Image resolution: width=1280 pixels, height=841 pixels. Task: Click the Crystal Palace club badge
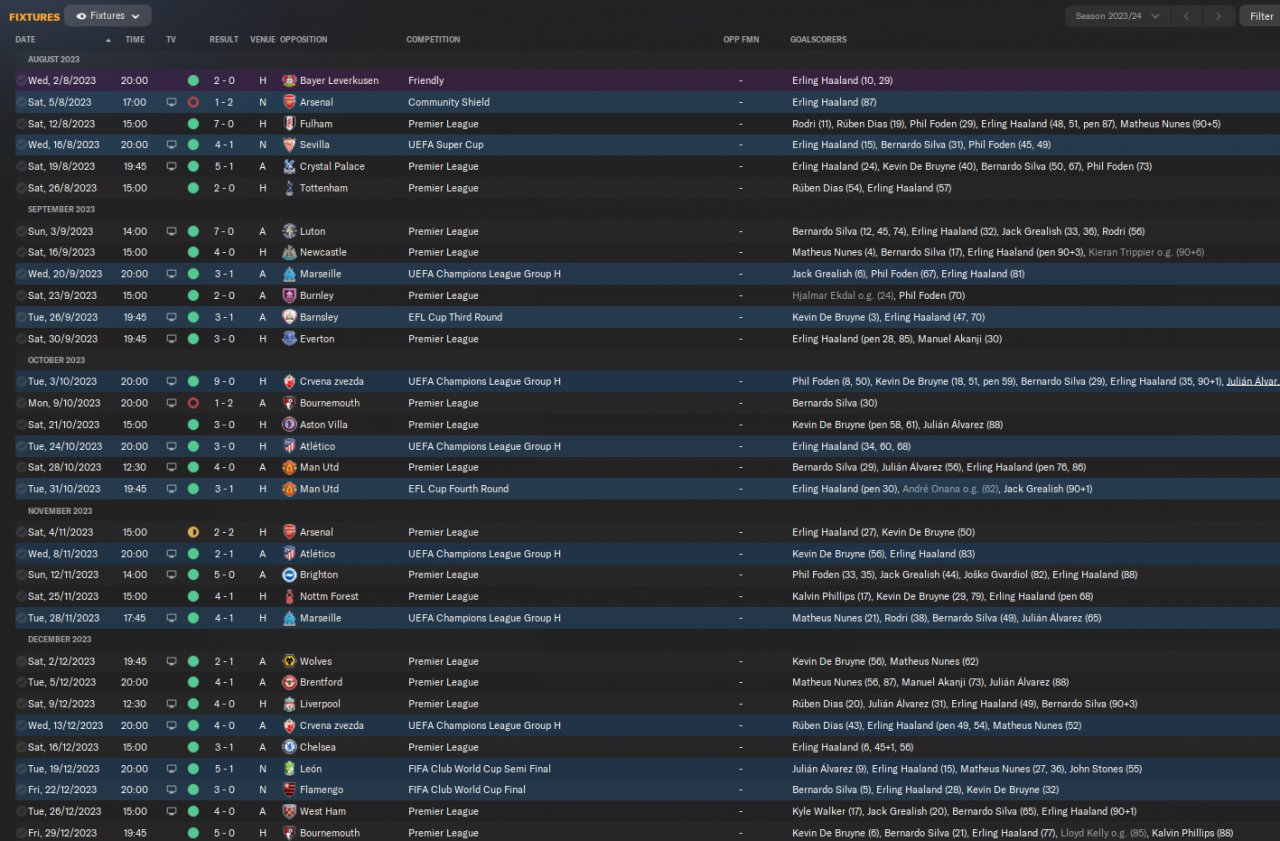[289, 167]
